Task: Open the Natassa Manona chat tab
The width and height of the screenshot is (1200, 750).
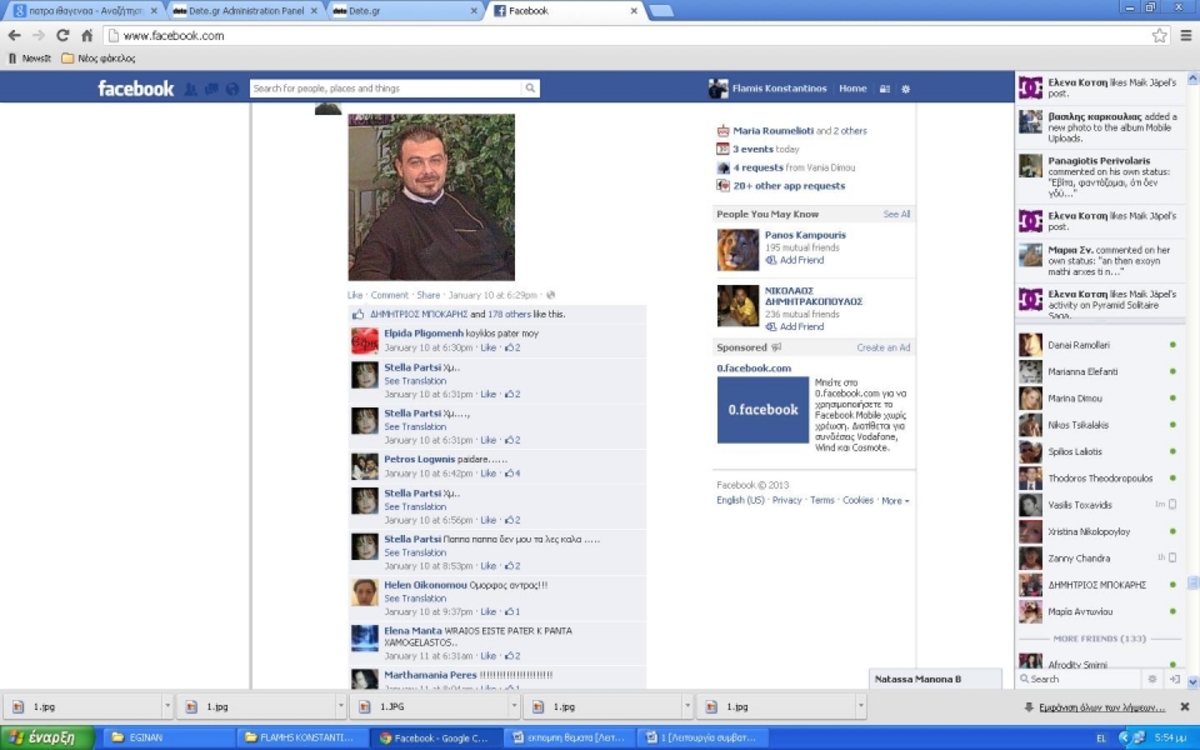Action: point(935,679)
